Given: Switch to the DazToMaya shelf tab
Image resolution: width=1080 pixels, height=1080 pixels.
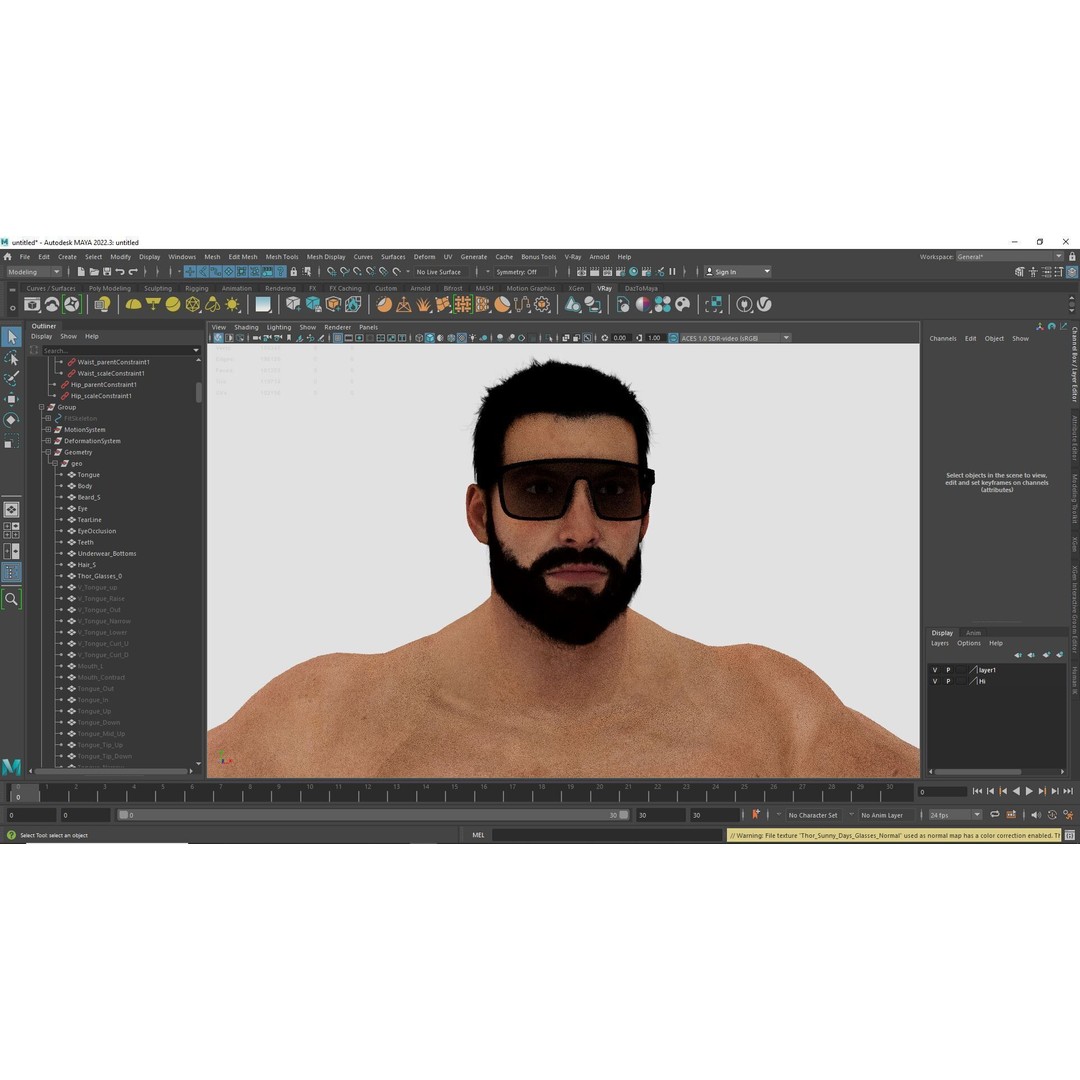Looking at the screenshot, I should (641, 289).
